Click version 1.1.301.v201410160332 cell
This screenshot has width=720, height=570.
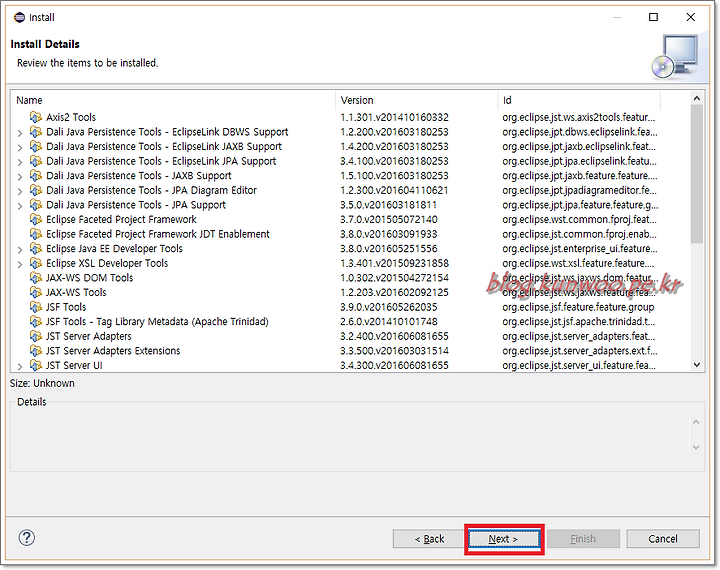[x=394, y=117]
